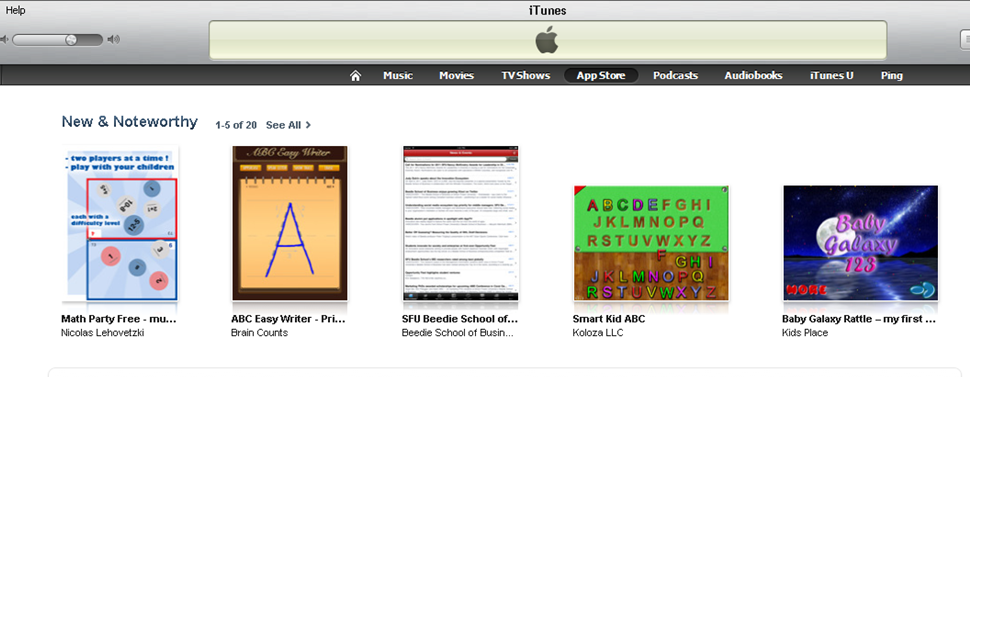This screenshot has height=630, width=1008.
Task: Open the TV Shows section
Action: click(x=526, y=75)
